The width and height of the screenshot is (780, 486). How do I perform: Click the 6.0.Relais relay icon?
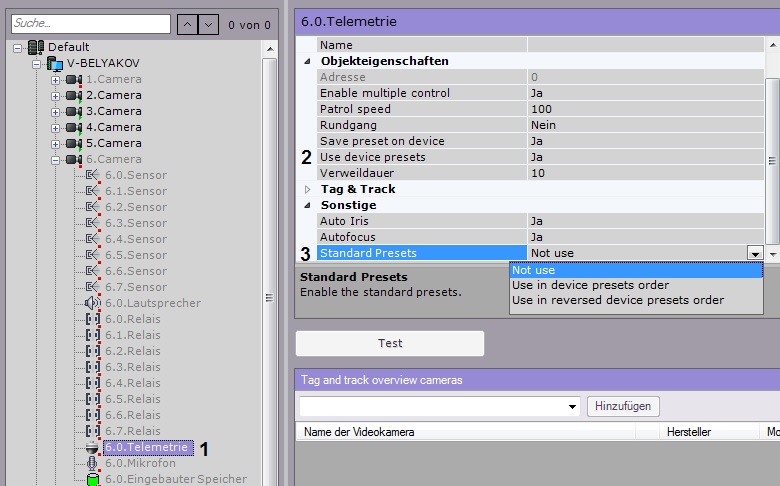pyautogui.click(x=93, y=319)
